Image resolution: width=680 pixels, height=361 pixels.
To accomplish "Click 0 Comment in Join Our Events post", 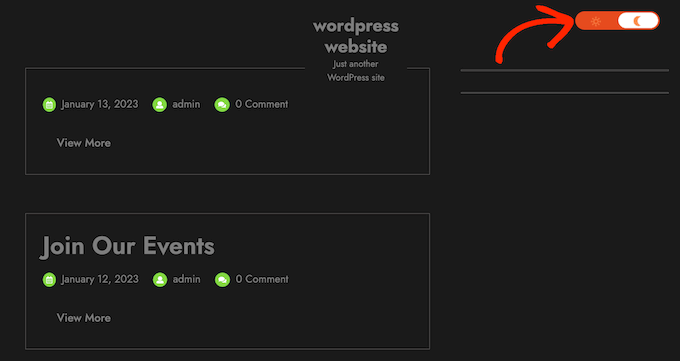I will tap(262, 279).
